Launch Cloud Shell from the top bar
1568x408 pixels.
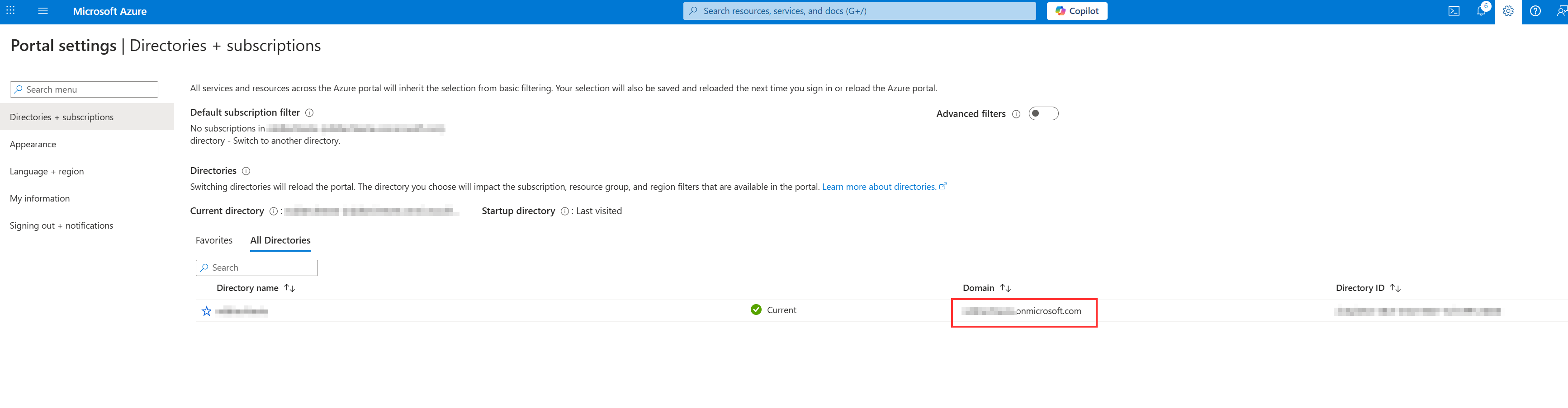[1454, 11]
